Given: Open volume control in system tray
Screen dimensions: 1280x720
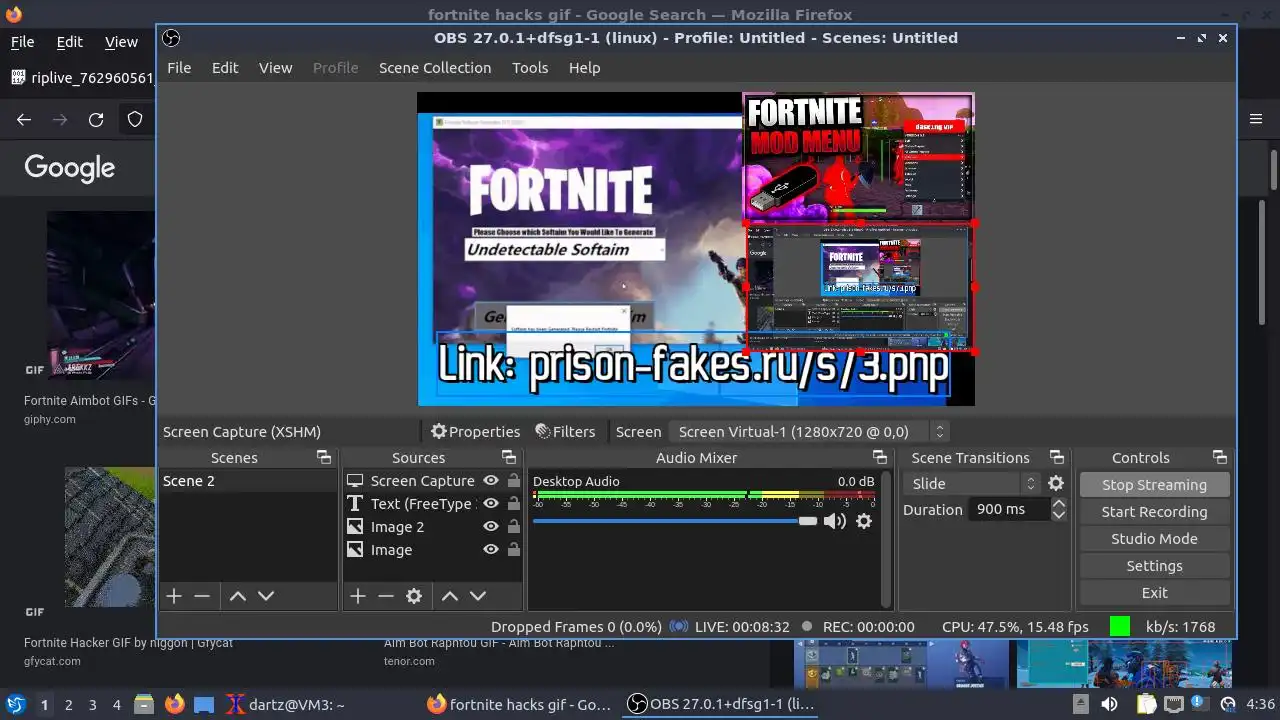Looking at the screenshot, I should point(1109,705).
